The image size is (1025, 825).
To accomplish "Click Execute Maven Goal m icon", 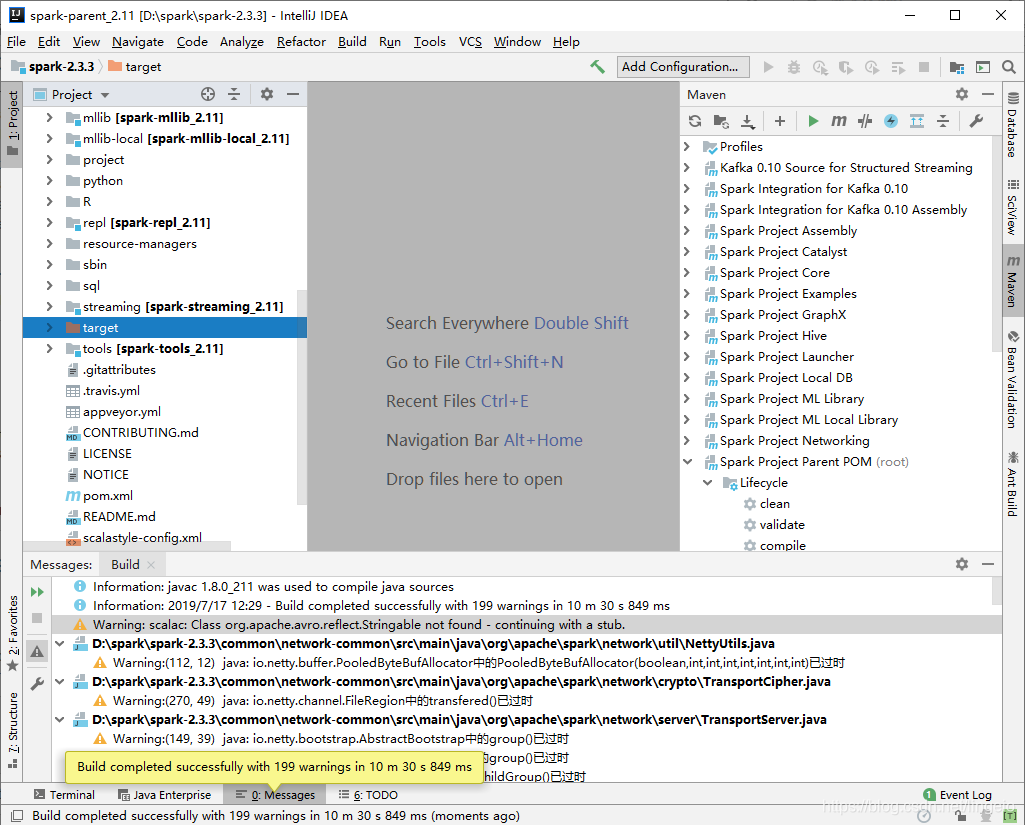I will [x=839, y=121].
